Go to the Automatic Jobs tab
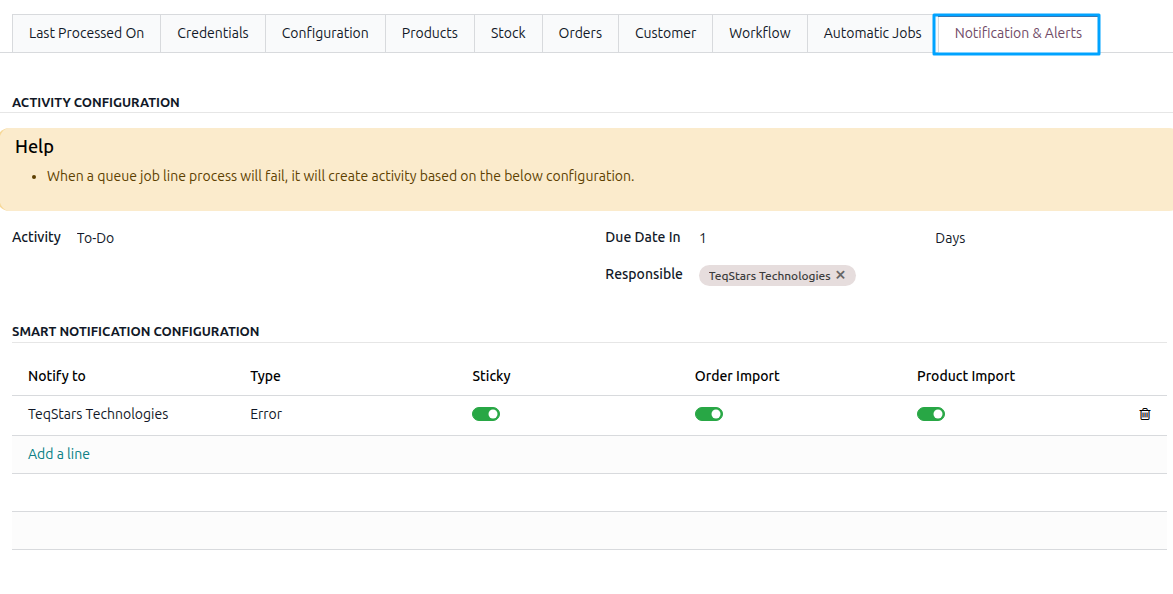This screenshot has height=594, width=1173. [x=872, y=33]
